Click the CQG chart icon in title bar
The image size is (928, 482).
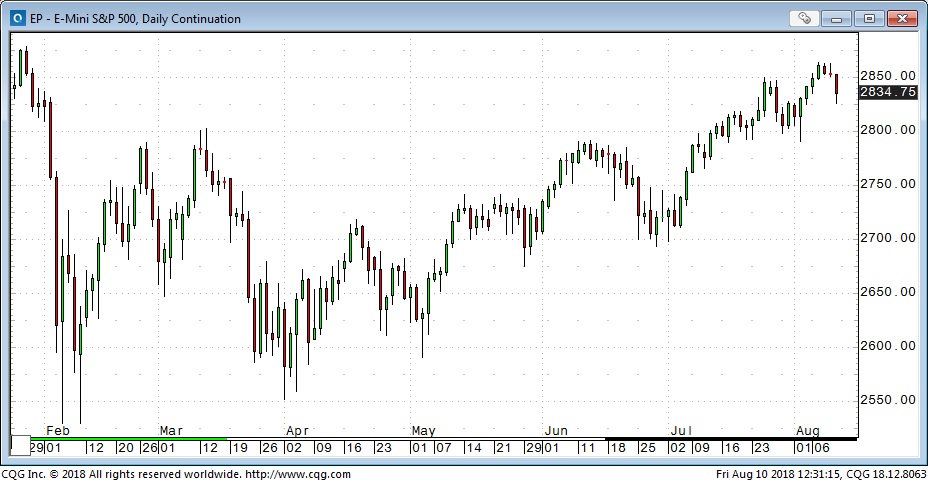click(19, 19)
